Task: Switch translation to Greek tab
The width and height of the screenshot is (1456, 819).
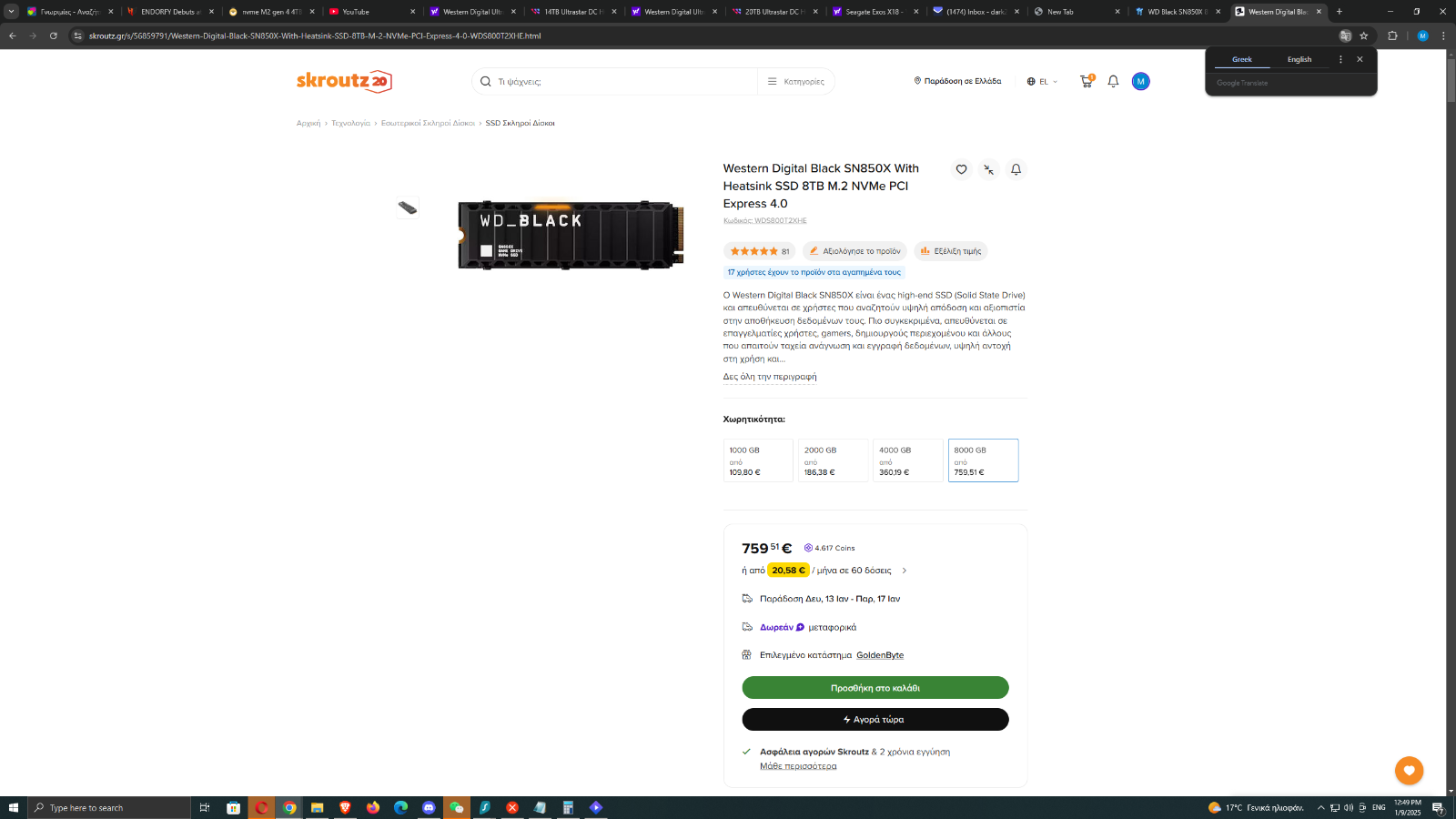Action: tap(1242, 59)
